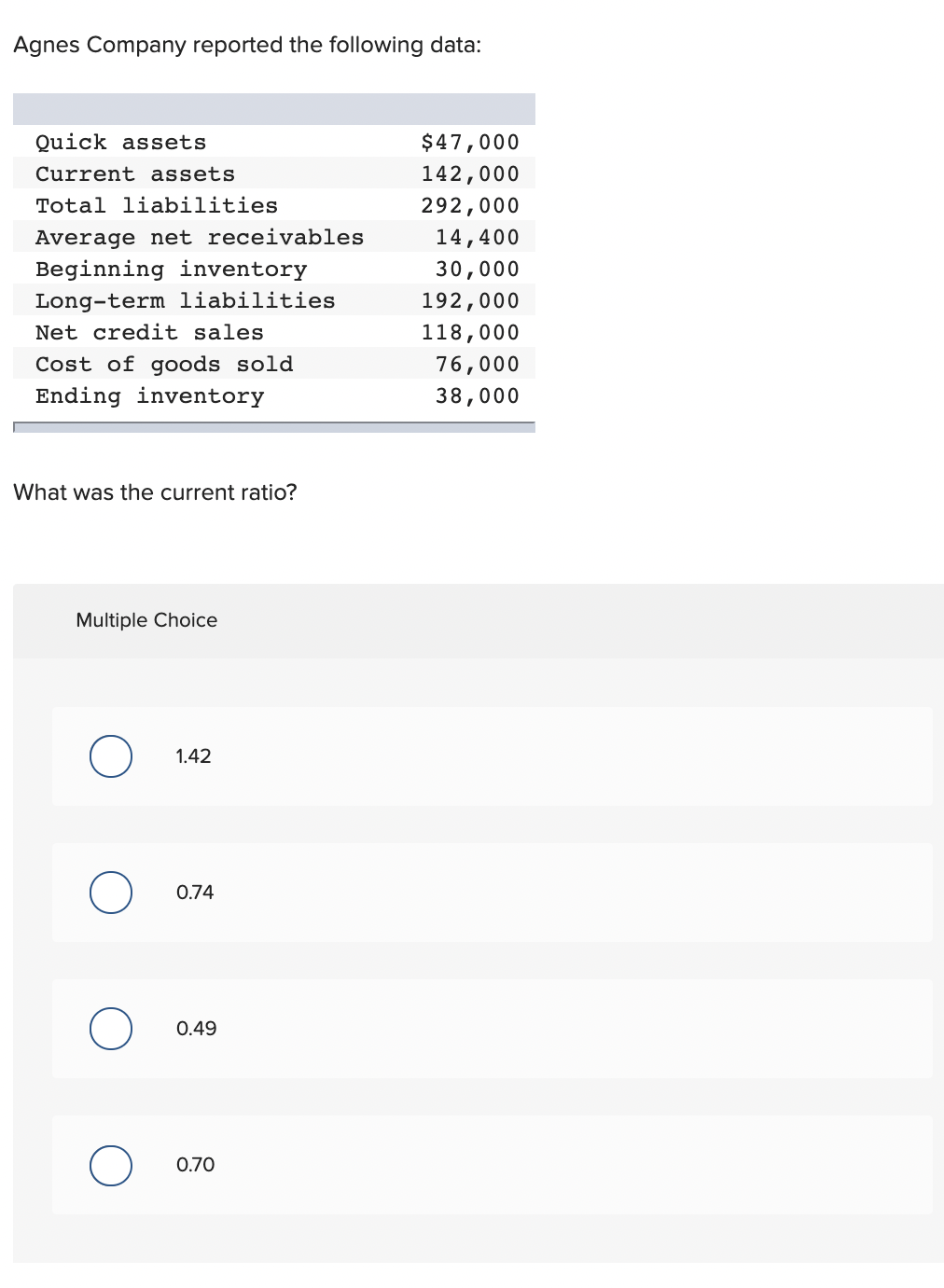
Task: Click the Average net receivables row label
Action: [200, 238]
